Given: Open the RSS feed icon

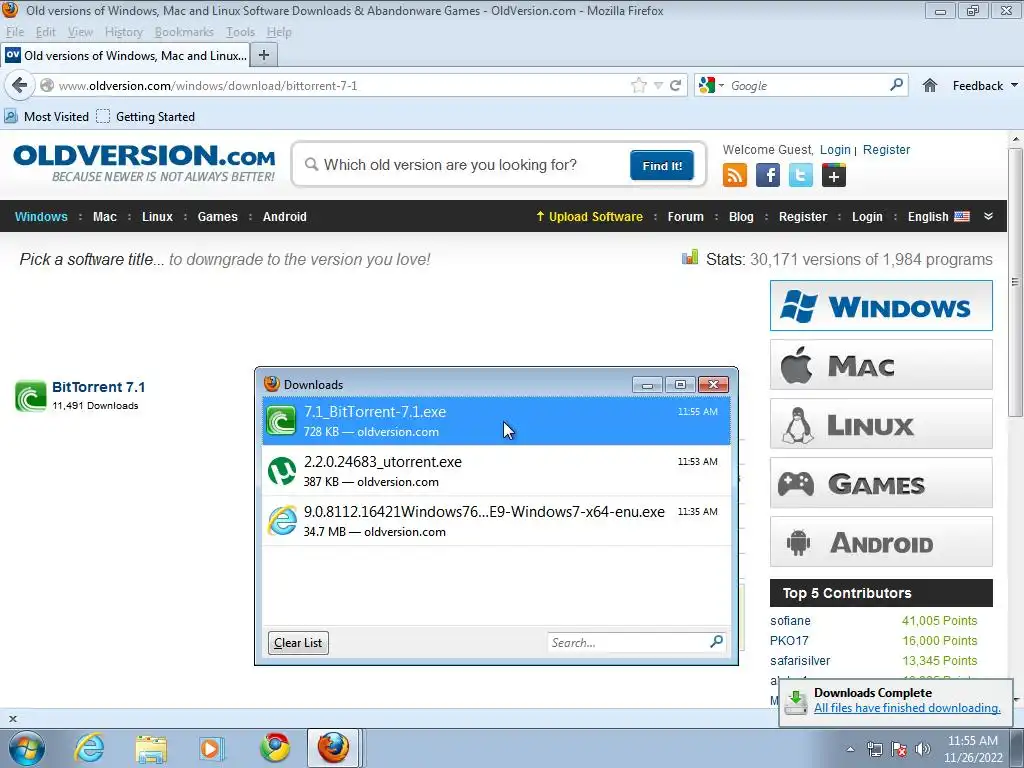Looking at the screenshot, I should pyautogui.click(x=735, y=175).
